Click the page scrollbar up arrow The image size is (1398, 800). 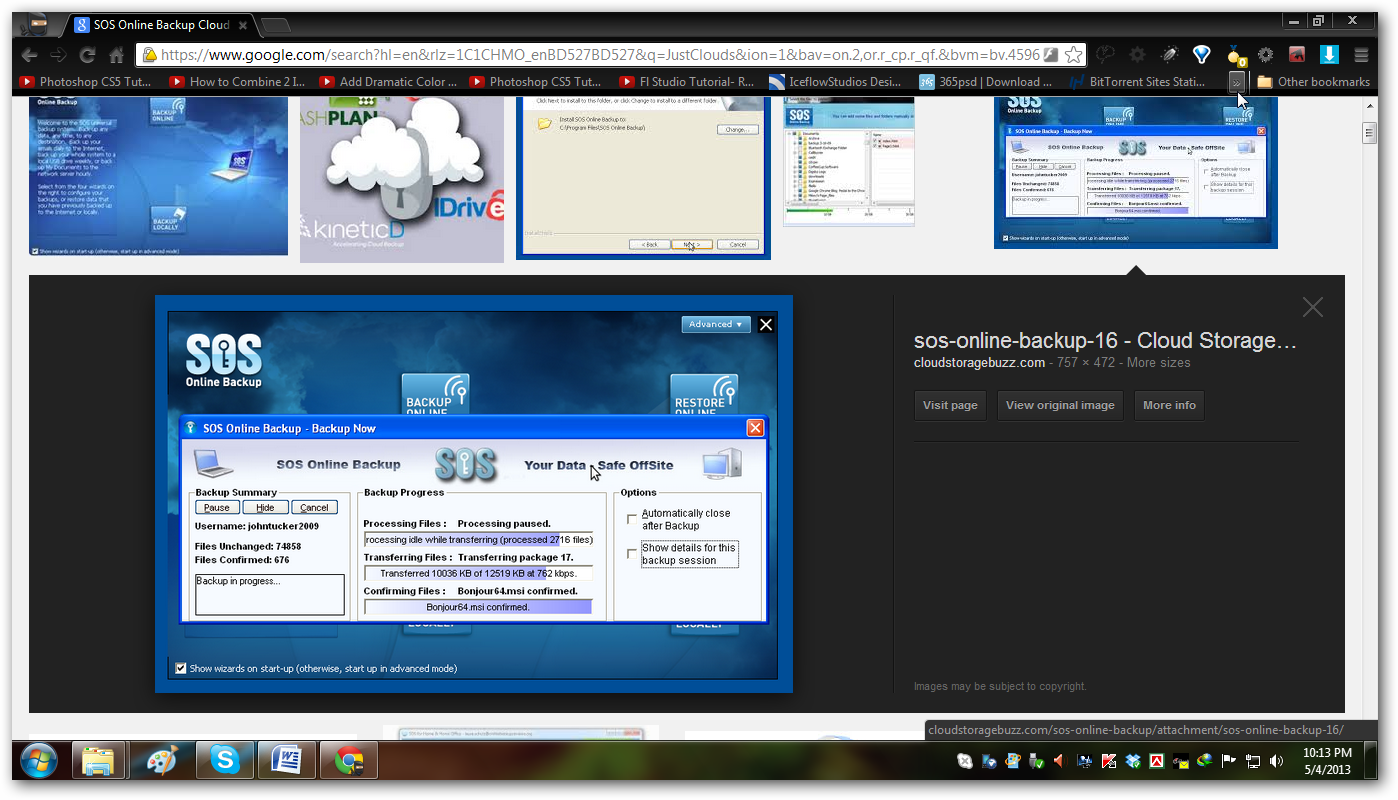1369,105
